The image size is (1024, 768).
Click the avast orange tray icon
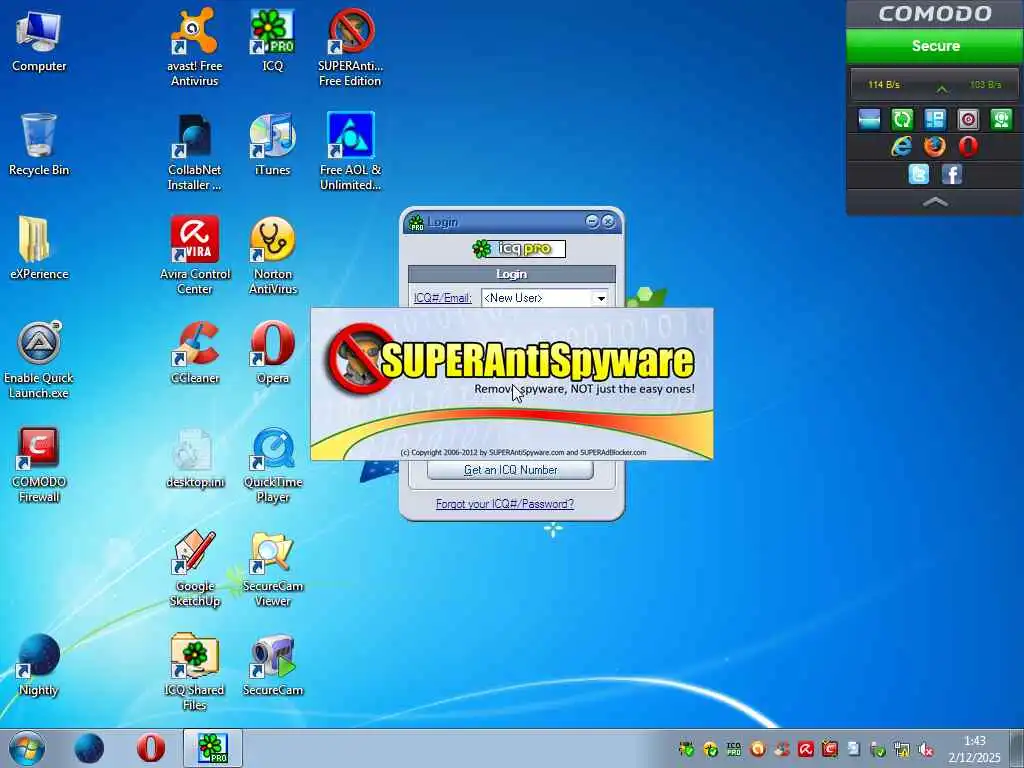click(x=758, y=749)
